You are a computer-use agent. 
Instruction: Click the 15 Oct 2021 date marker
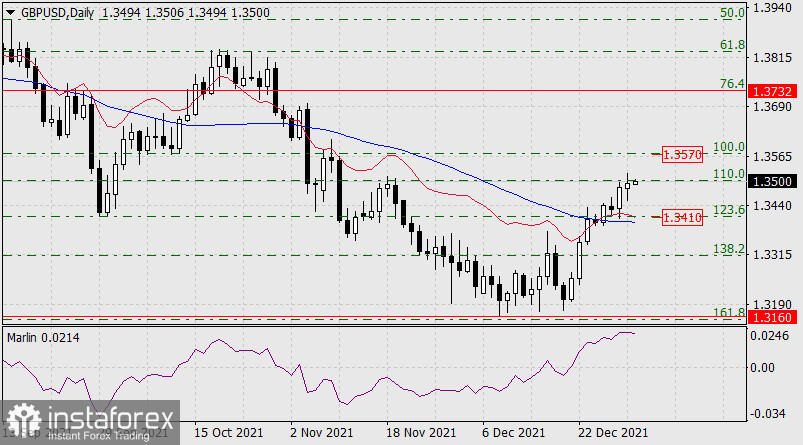click(x=228, y=432)
